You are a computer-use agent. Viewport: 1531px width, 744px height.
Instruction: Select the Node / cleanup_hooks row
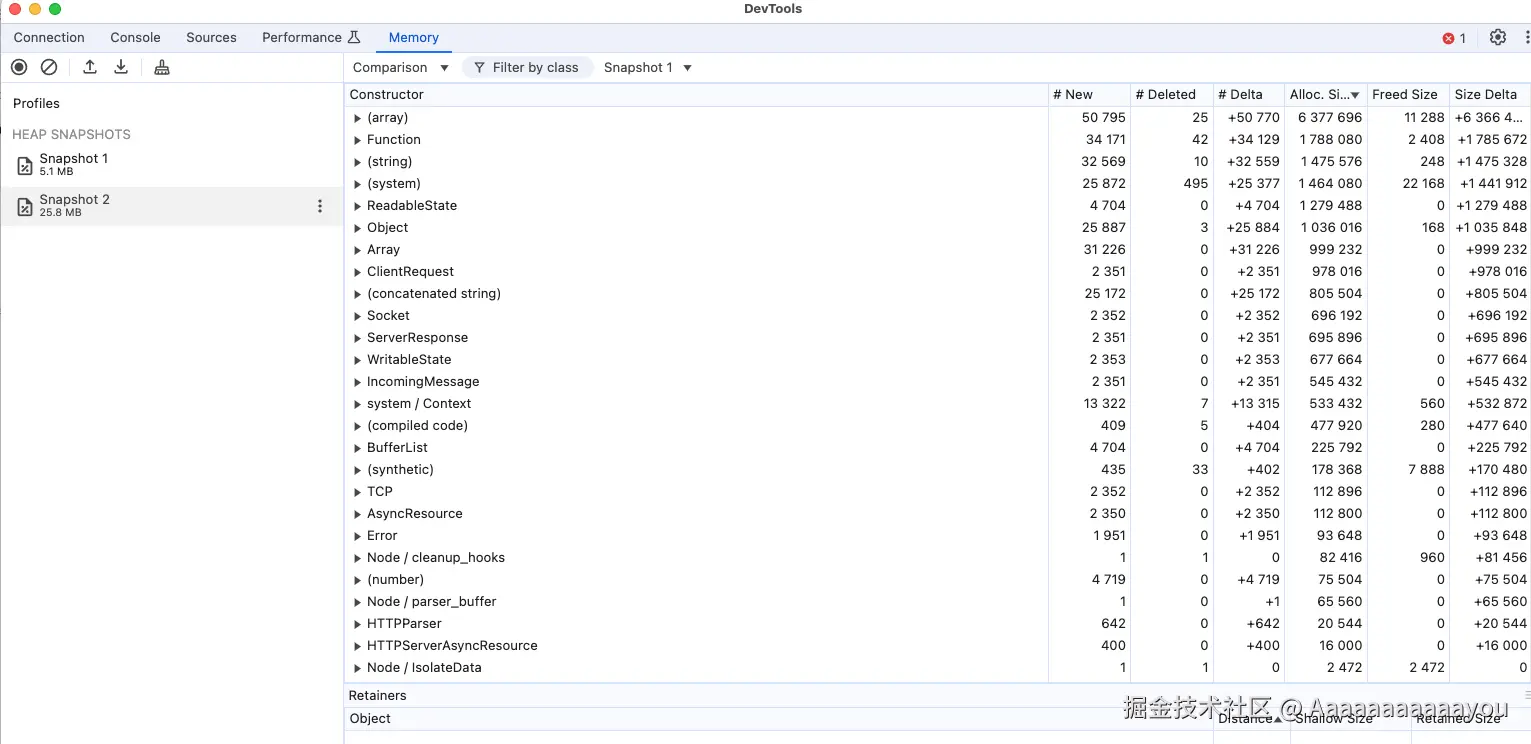tap(937, 558)
